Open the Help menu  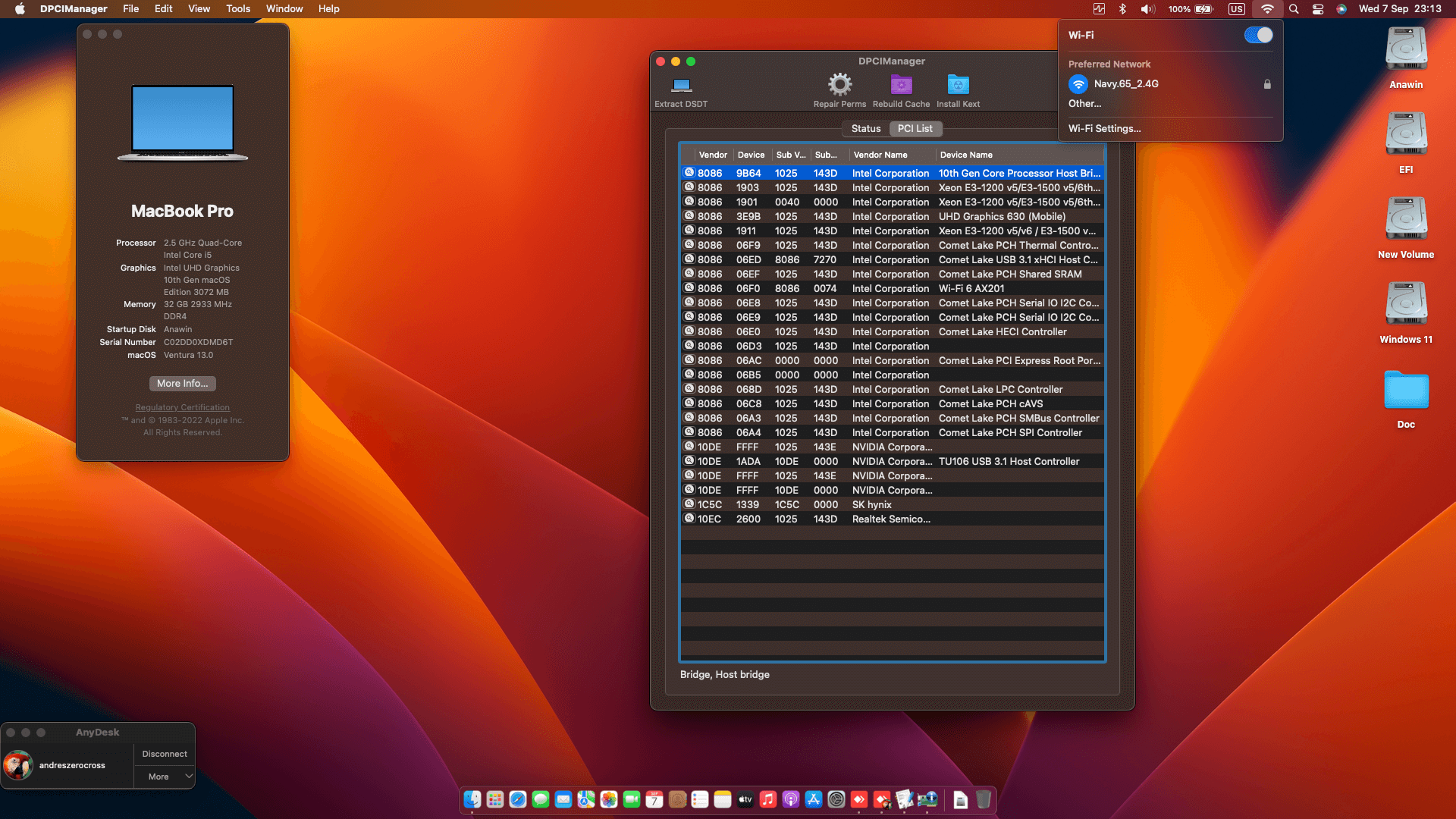tap(329, 9)
